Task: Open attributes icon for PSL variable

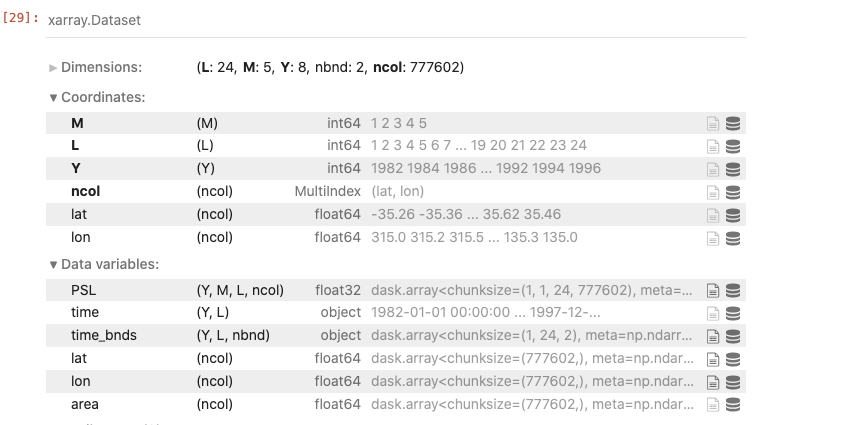Action: (x=712, y=291)
